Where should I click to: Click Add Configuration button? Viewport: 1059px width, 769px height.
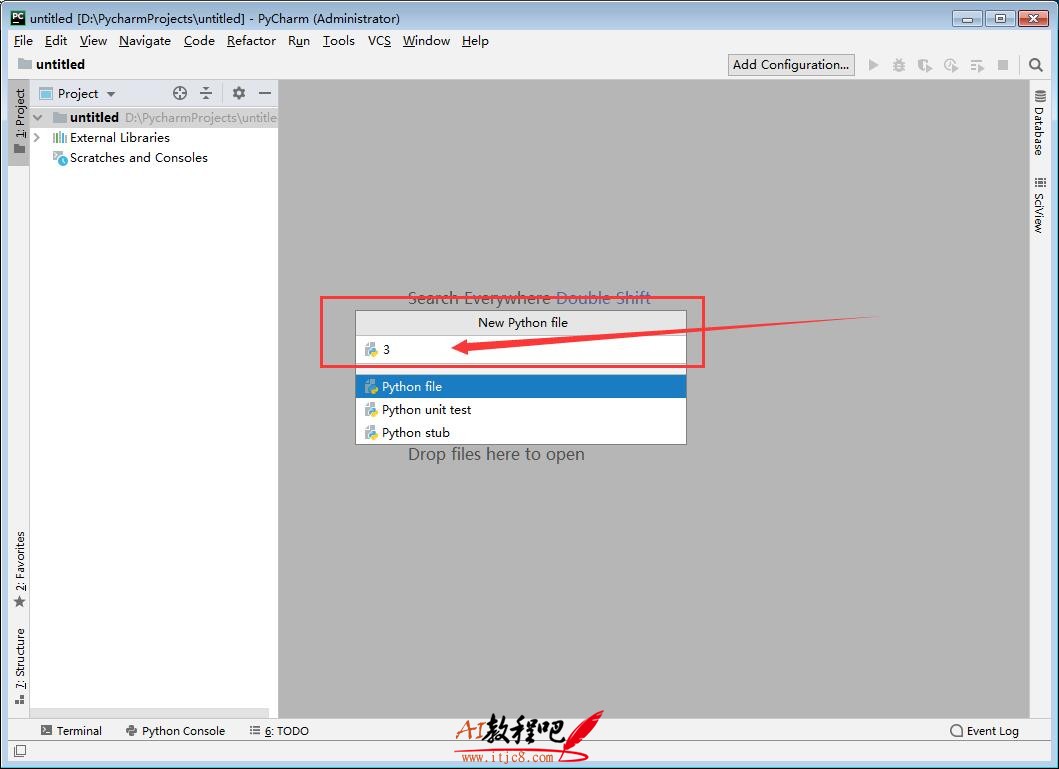791,65
